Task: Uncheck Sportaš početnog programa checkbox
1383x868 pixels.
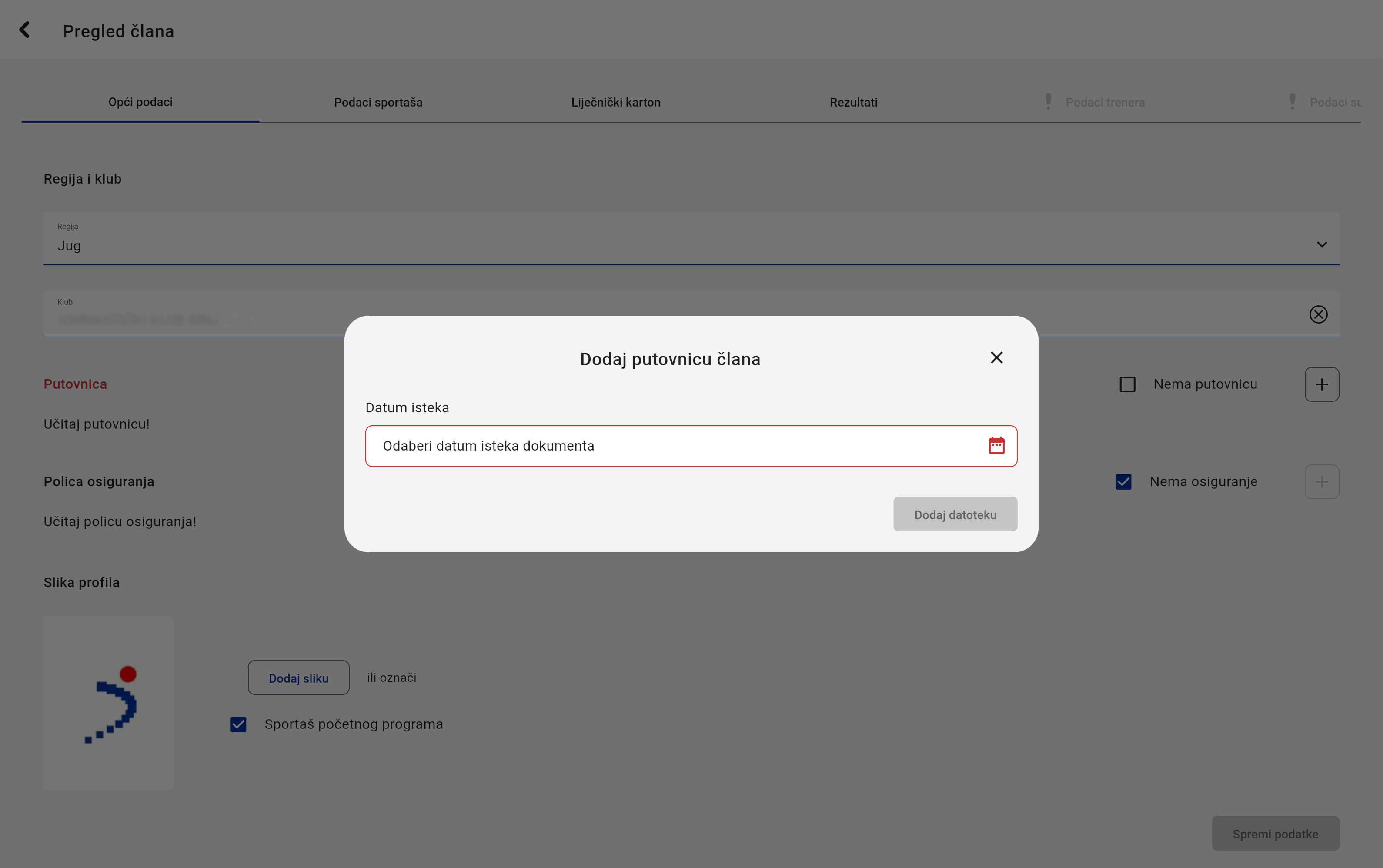Action: pyautogui.click(x=238, y=724)
